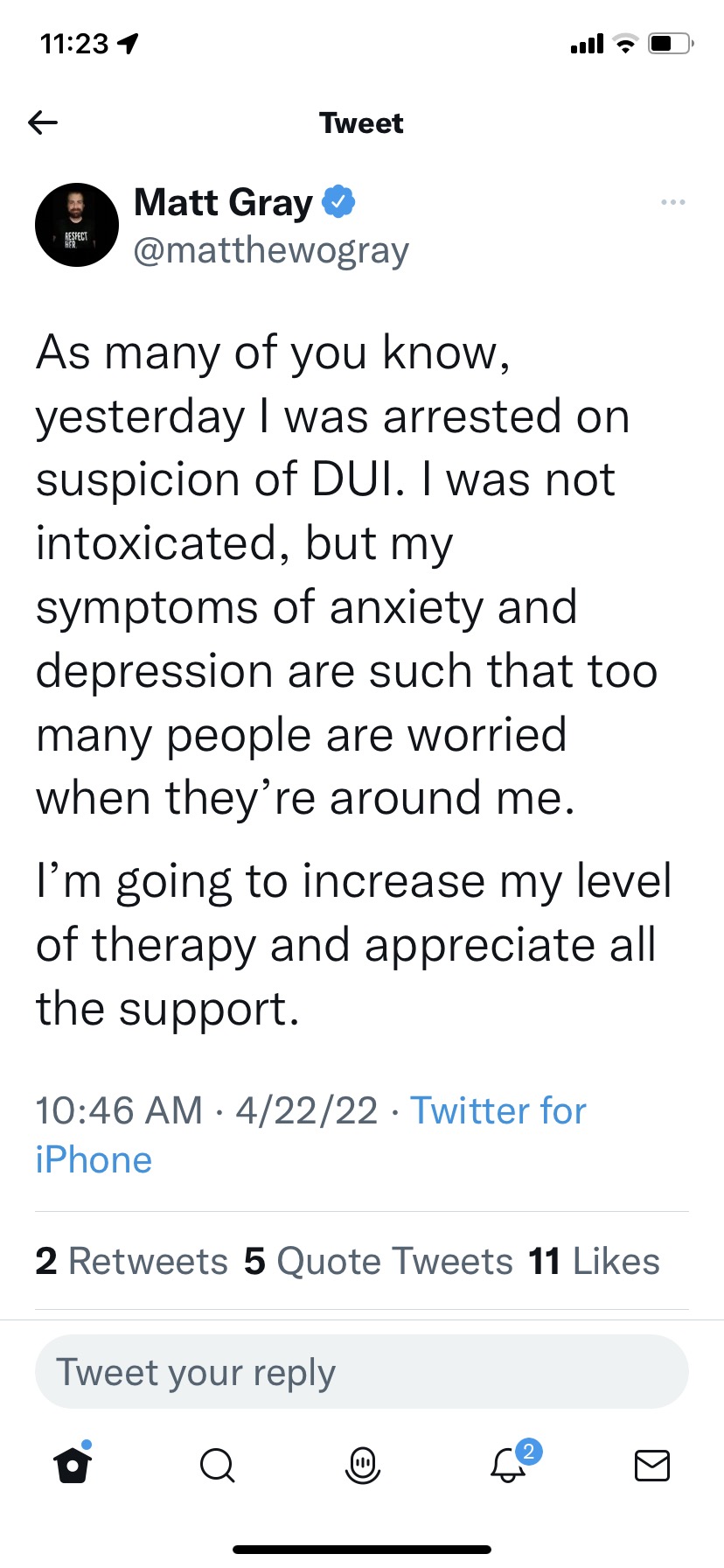Open the Messages envelope tab
Screen dimensions: 724x1568
point(651,1464)
